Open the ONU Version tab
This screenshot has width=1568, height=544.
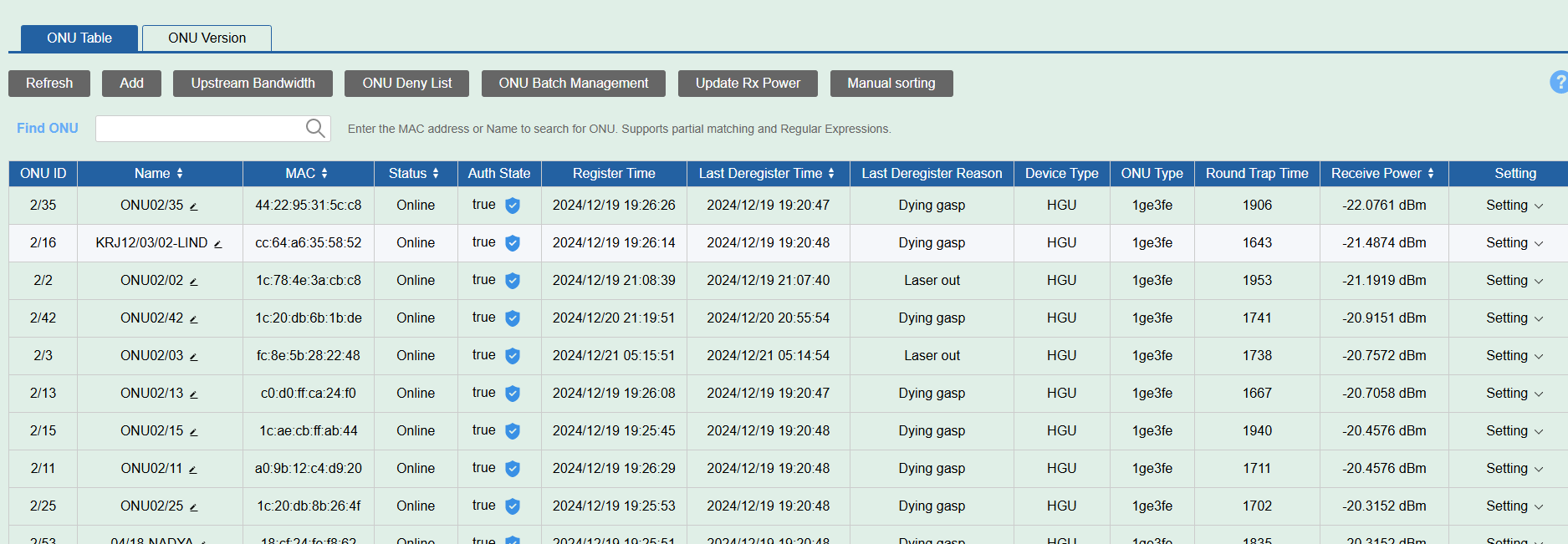[x=207, y=38]
